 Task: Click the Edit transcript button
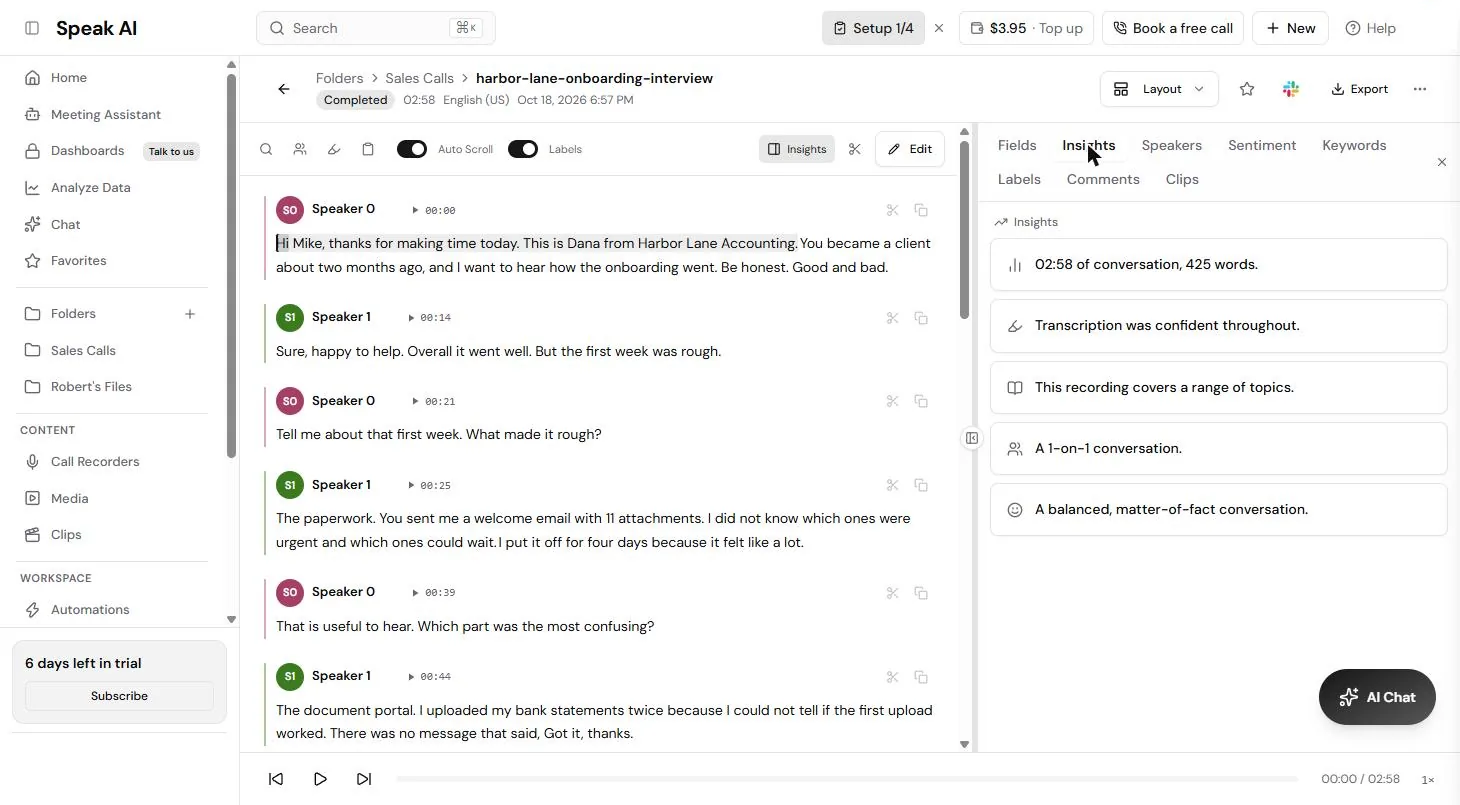point(910,149)
